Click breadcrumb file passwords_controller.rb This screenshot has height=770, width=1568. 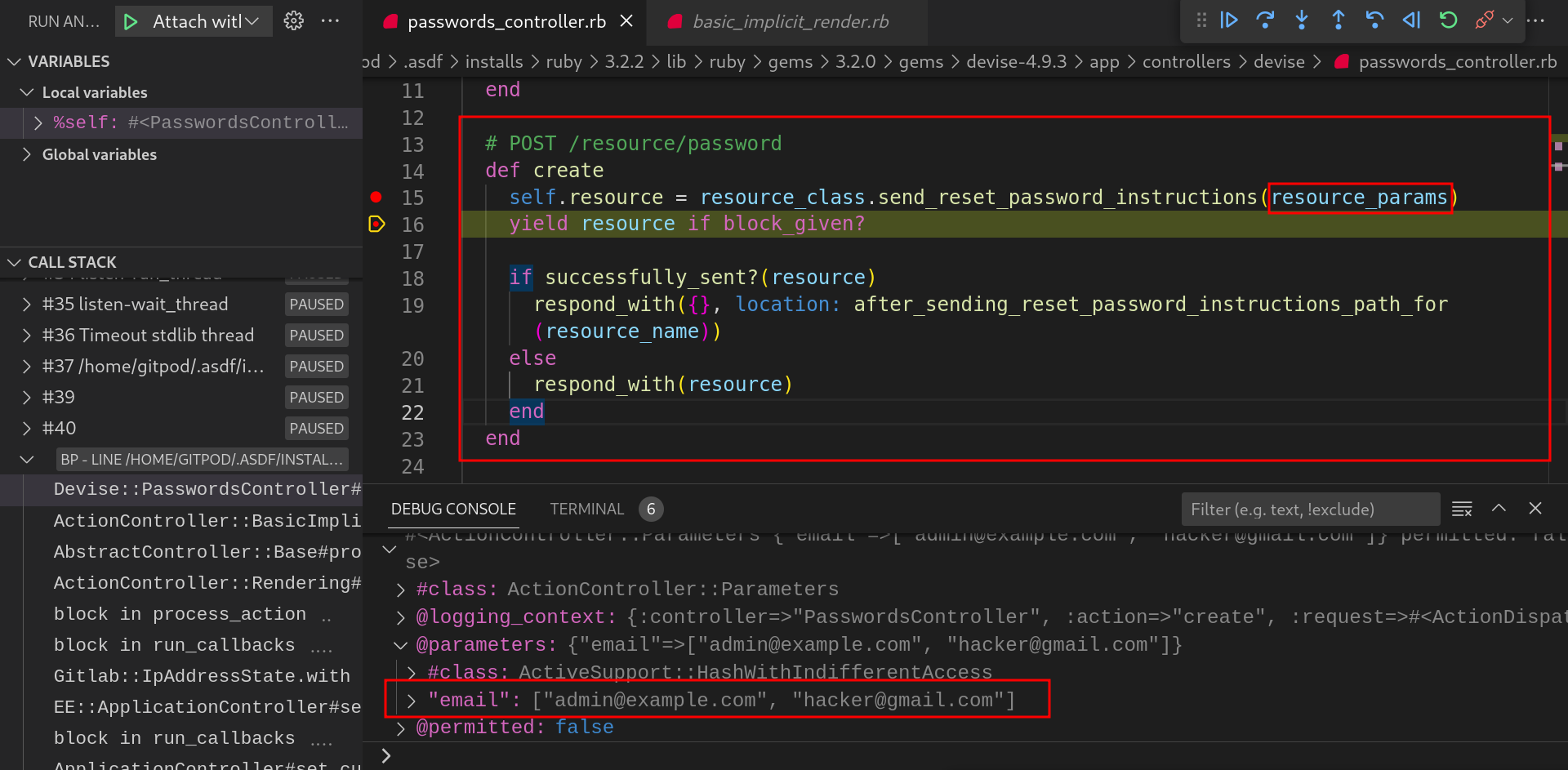tap(1458, 61)
